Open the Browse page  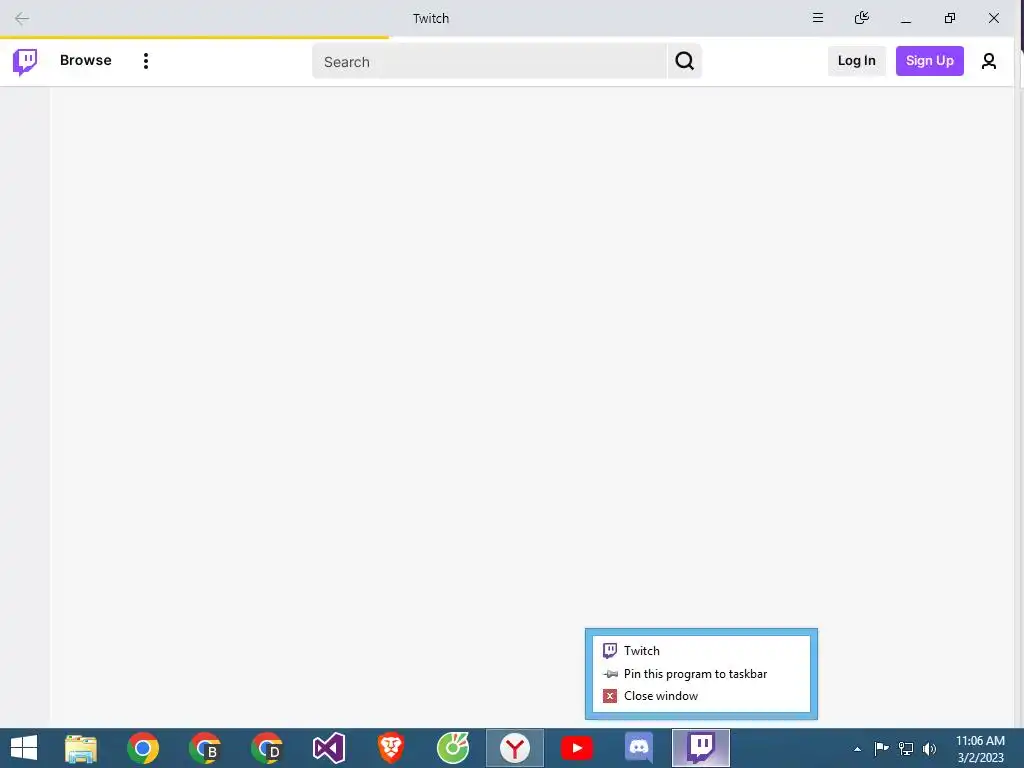[x=86, y=61]
